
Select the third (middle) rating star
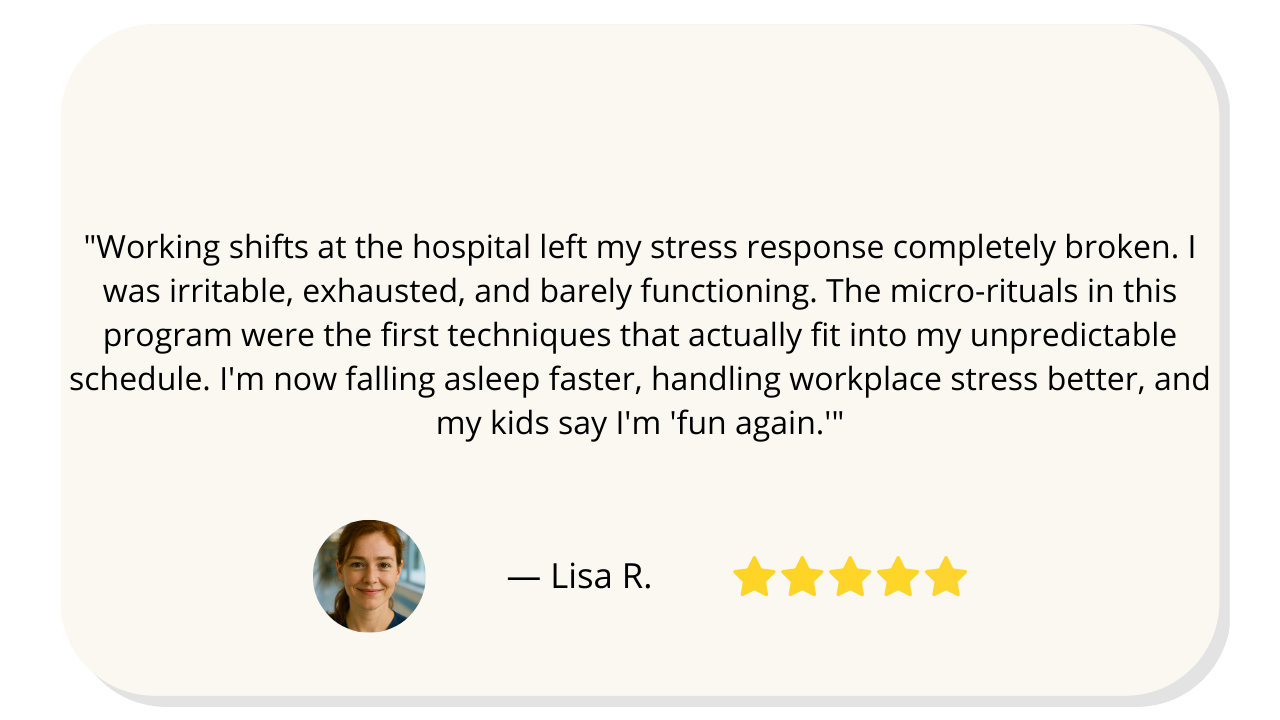[850, 578]
